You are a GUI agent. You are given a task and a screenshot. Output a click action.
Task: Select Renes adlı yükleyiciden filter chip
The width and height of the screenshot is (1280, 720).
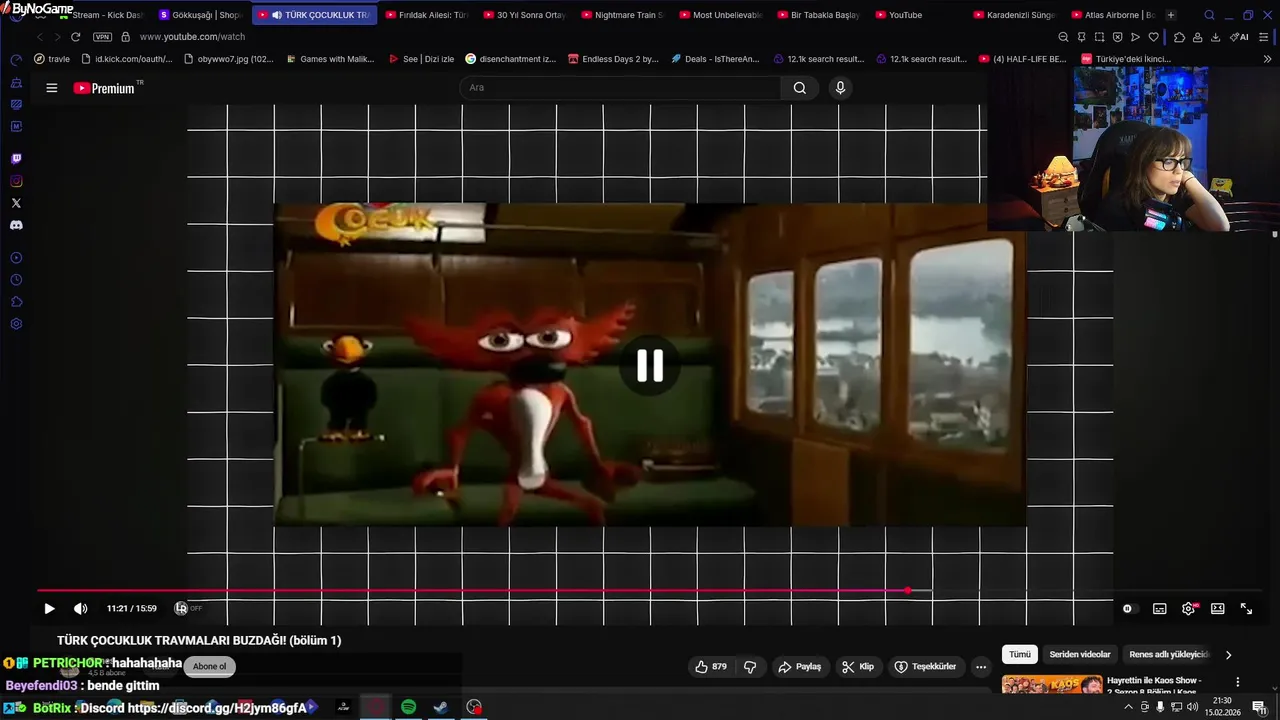tap(1169, 655)
